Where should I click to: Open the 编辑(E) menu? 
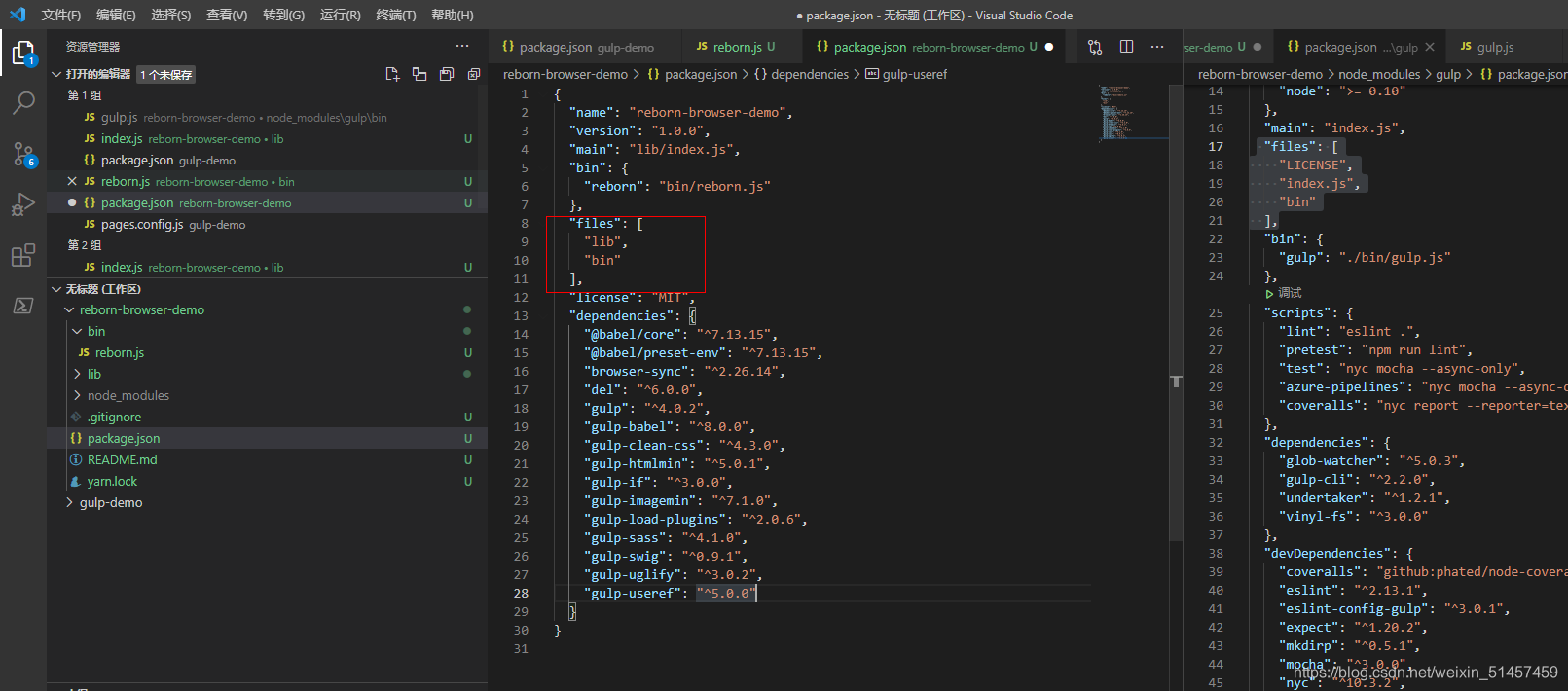click(116, 15)
